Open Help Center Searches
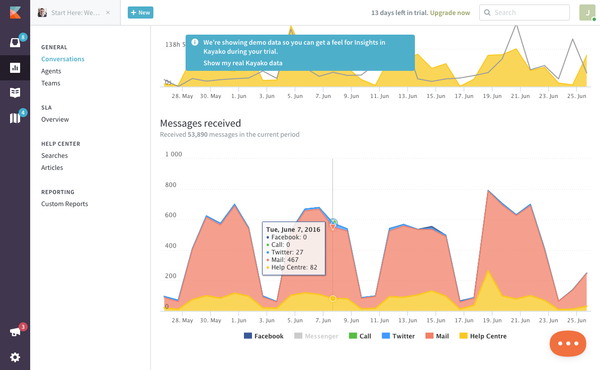The image size is (600, 370). [x=54, y=155]
